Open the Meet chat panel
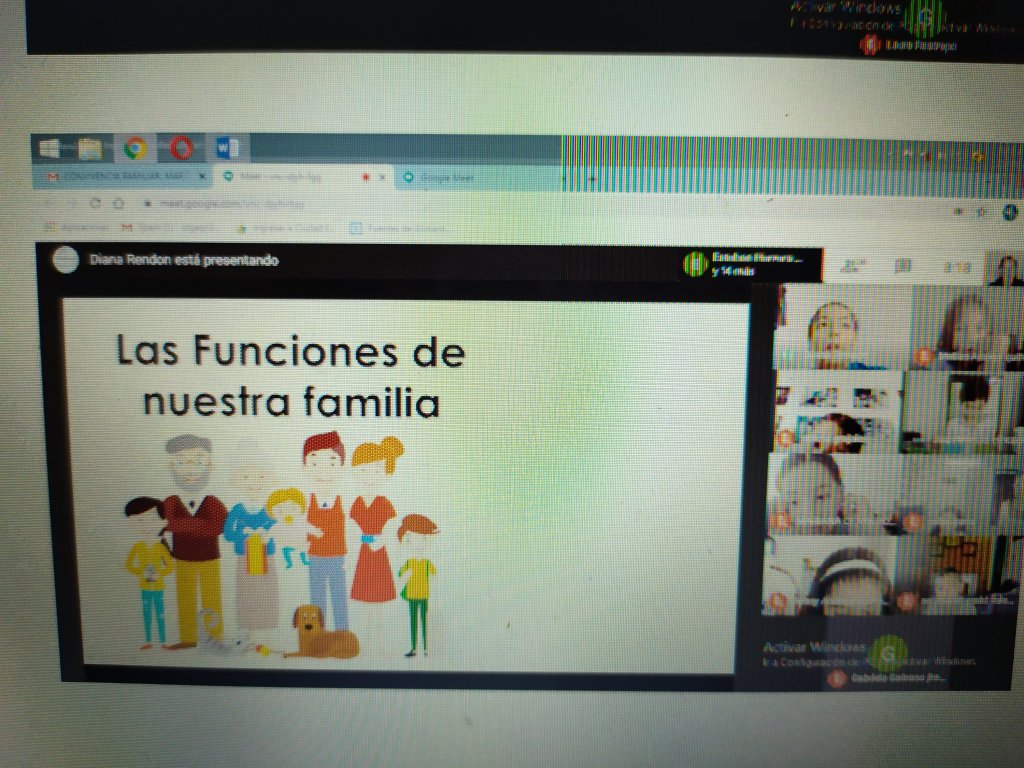 click(x=903, y=266)
